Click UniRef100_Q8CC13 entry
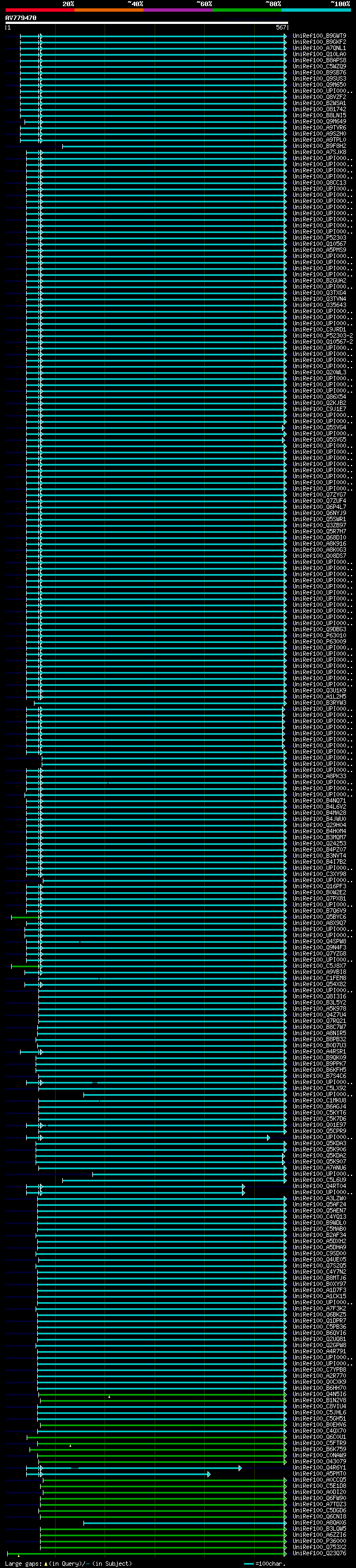 [x=319, y=182]
